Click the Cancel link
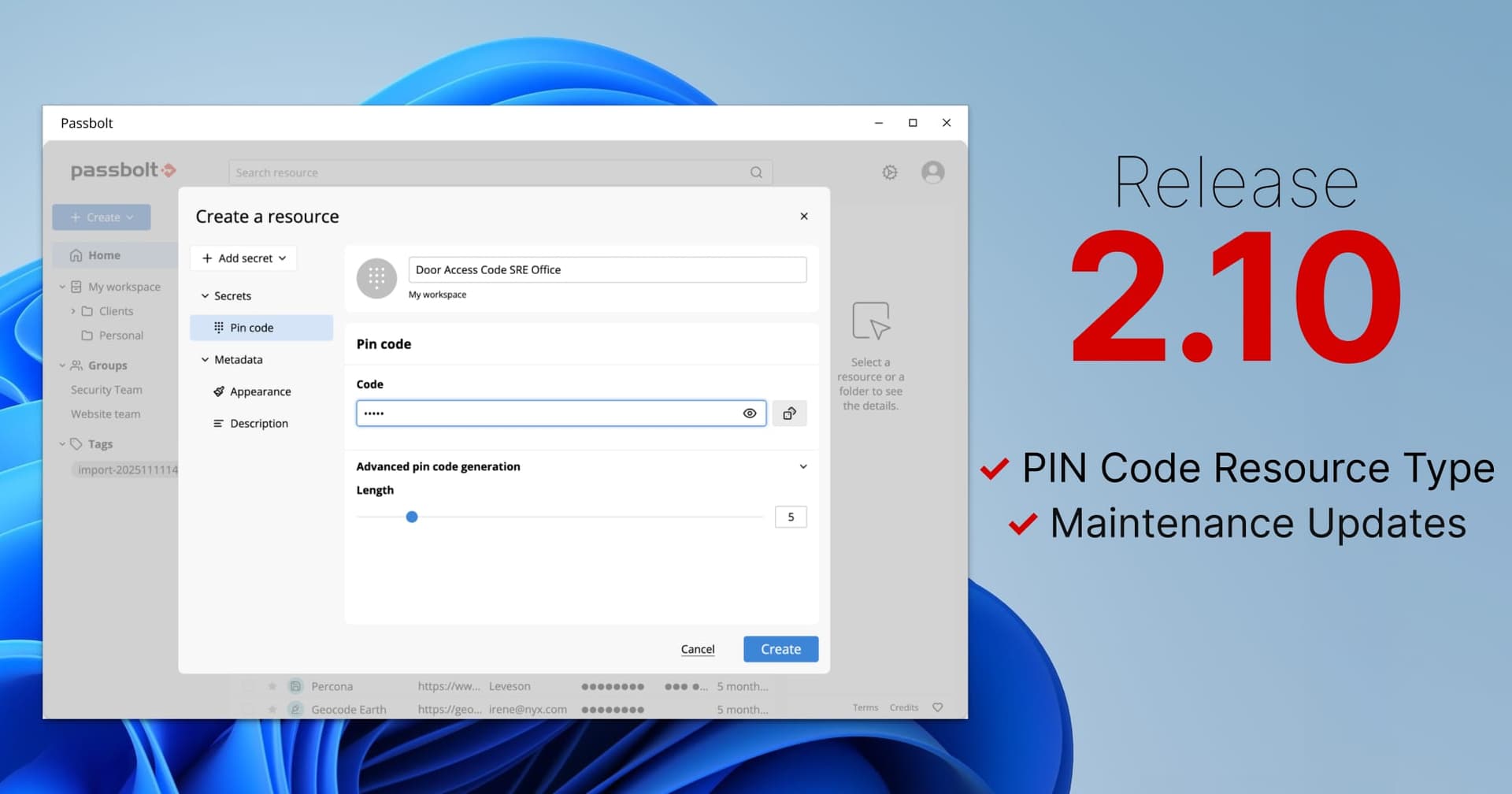The height and width of the screenshot is (794, 1512). [x=698, y=649]
